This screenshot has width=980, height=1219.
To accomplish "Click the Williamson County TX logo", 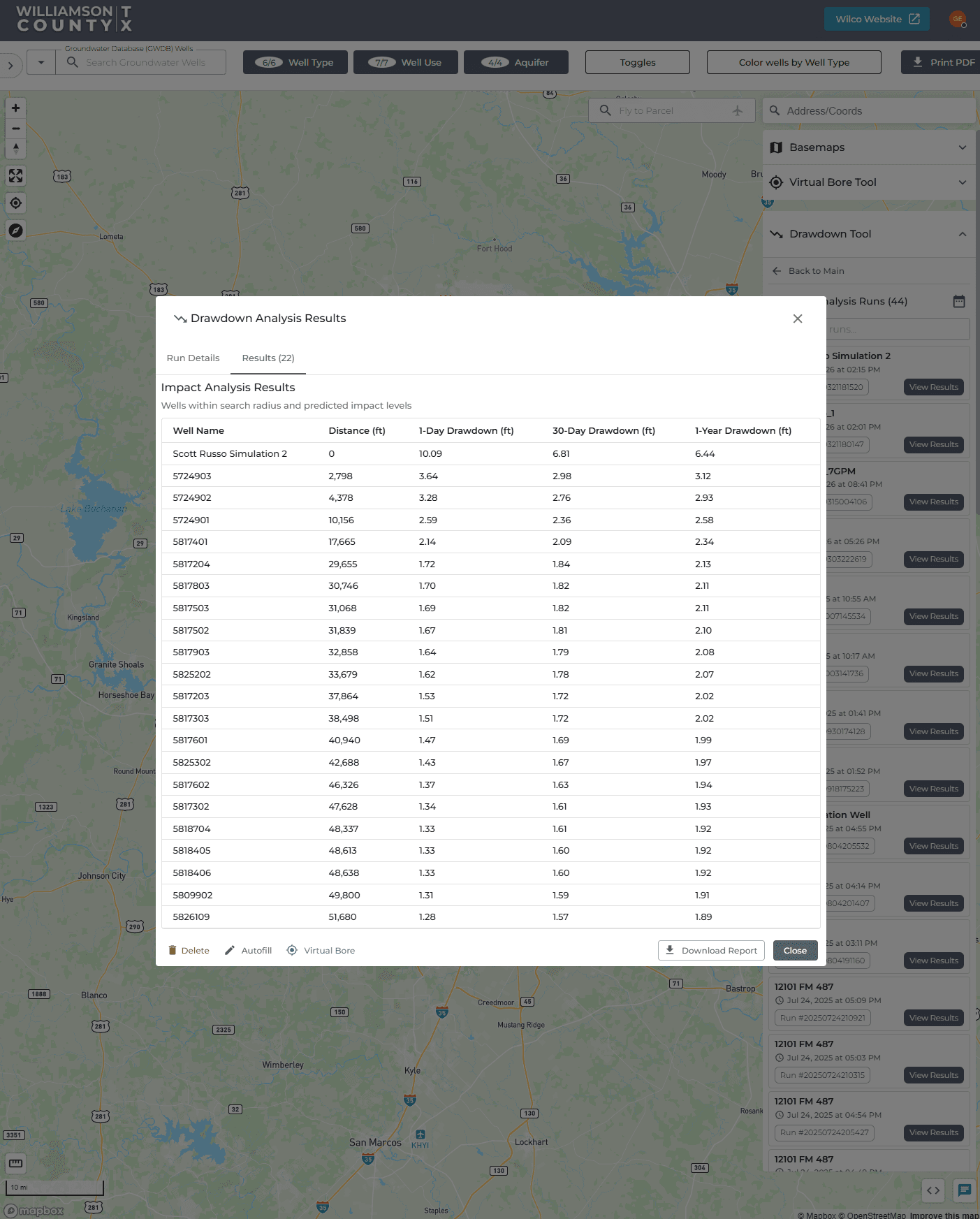I will (74, 19).
